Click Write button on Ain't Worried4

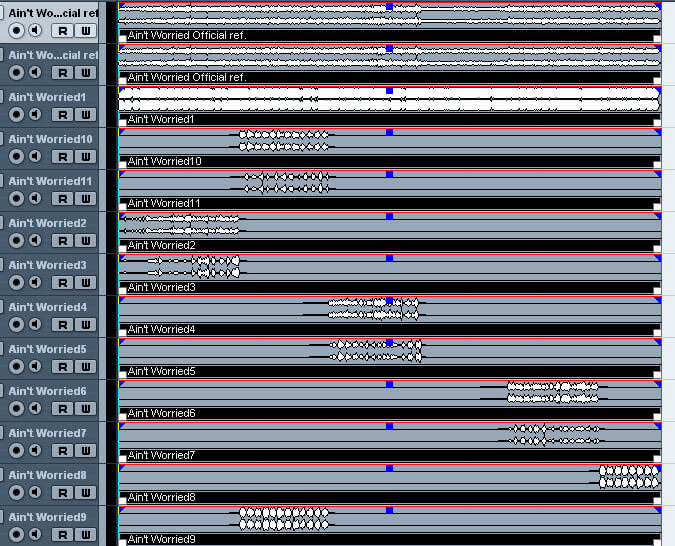pyautogui.click(x=86, y=324)
